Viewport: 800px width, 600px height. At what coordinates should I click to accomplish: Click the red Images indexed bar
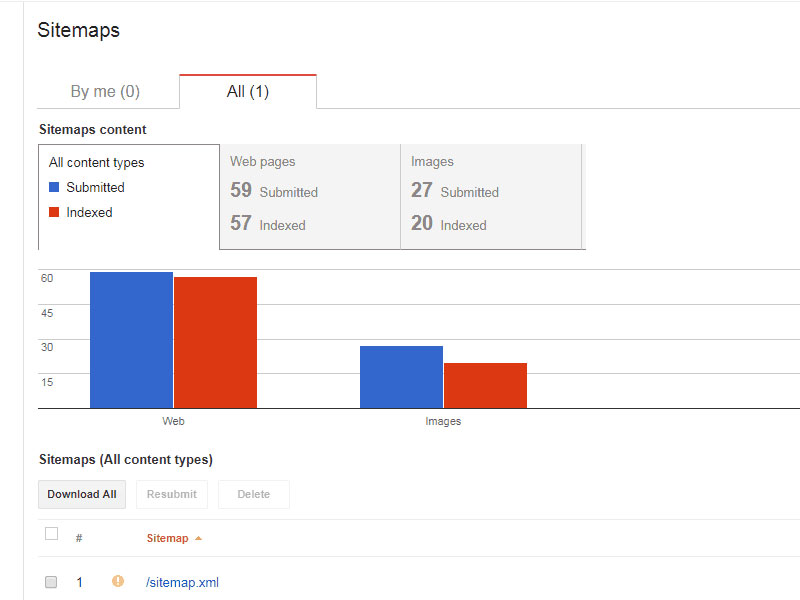click(485, 385)
